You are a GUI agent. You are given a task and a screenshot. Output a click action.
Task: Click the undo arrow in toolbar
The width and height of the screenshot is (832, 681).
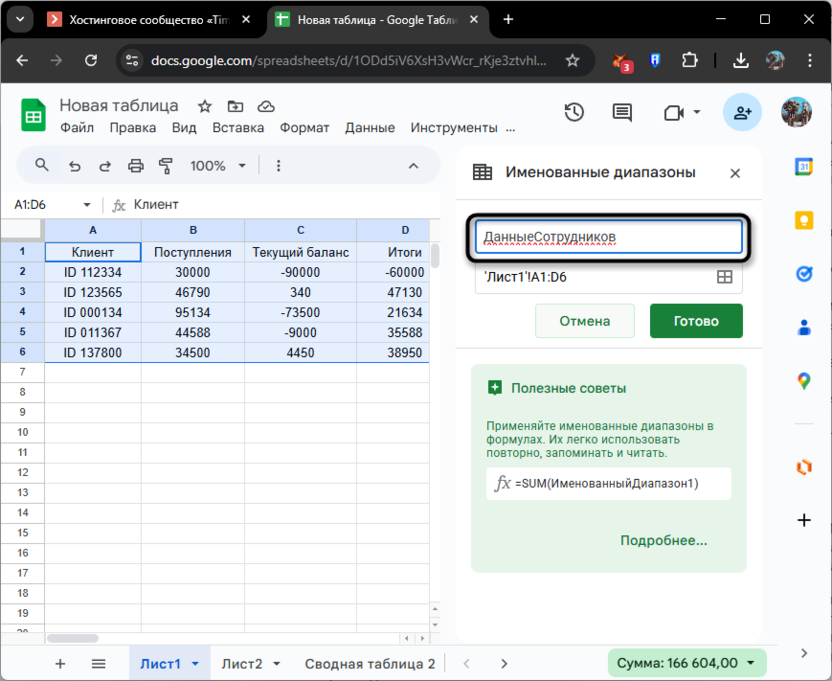pyautogui.click(x=74, y=166)
